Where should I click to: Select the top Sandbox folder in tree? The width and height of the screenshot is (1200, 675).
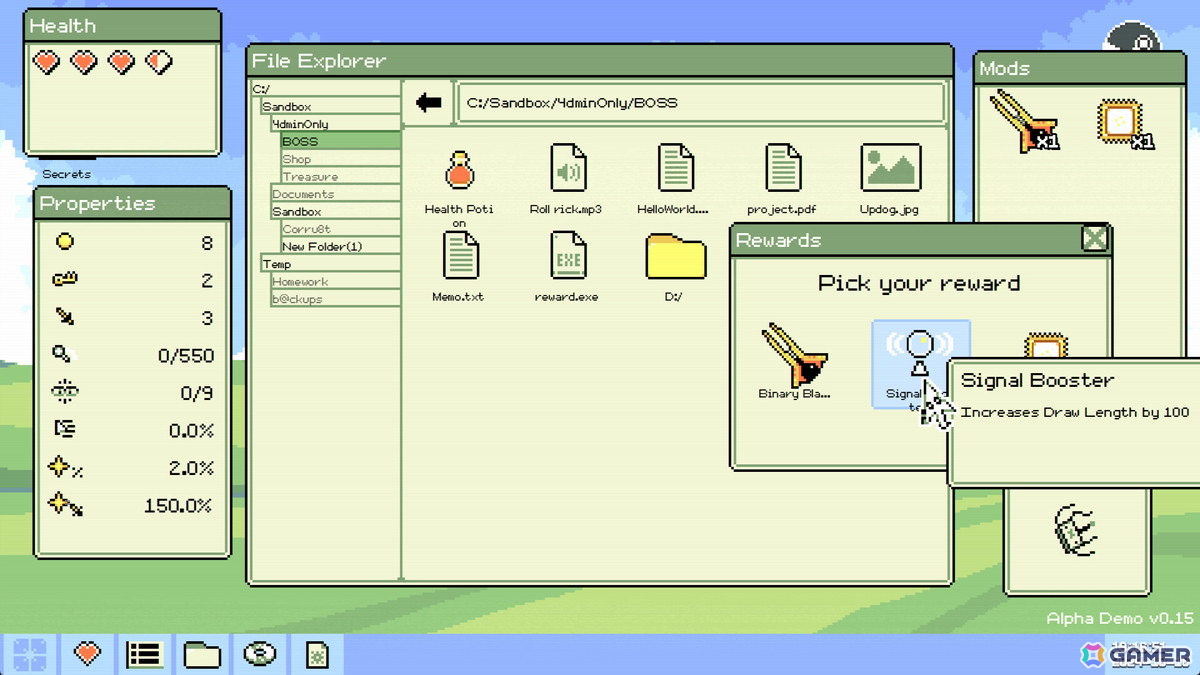point(330,106)
